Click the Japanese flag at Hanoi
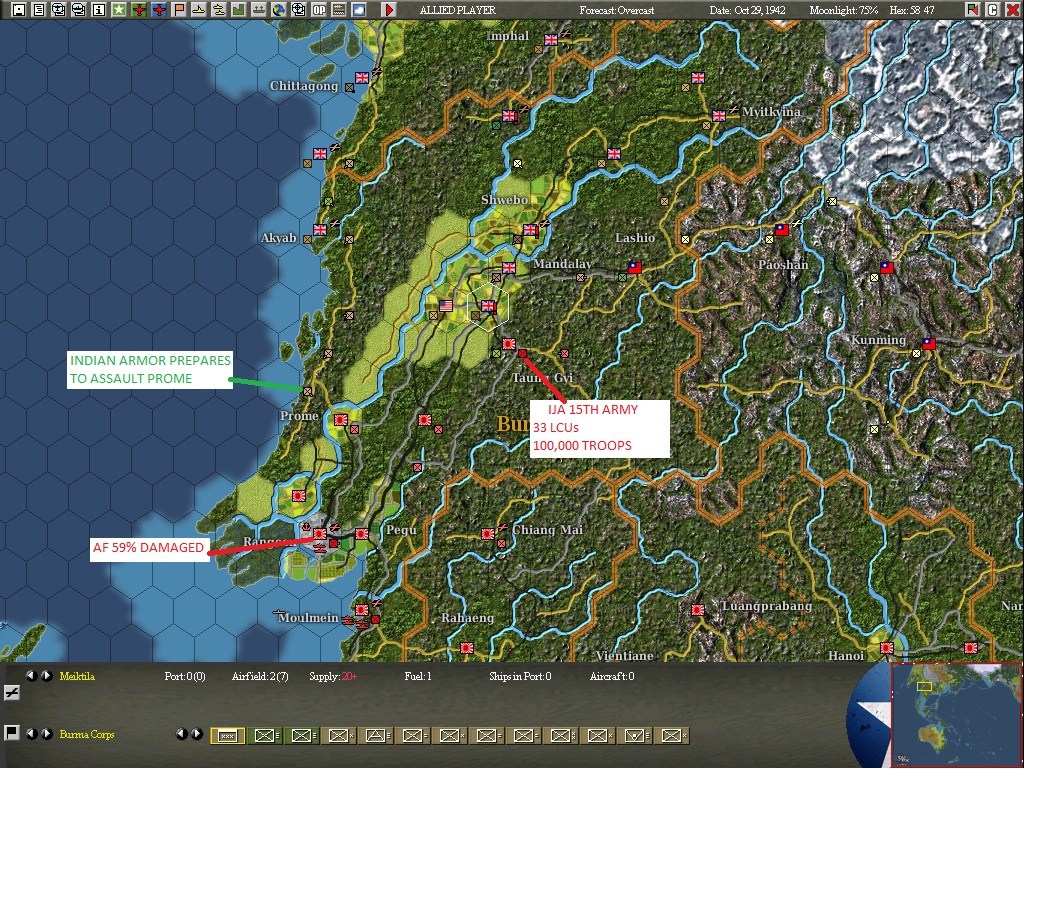Viewport: 1061px width, 898px height. pos(887,648)
